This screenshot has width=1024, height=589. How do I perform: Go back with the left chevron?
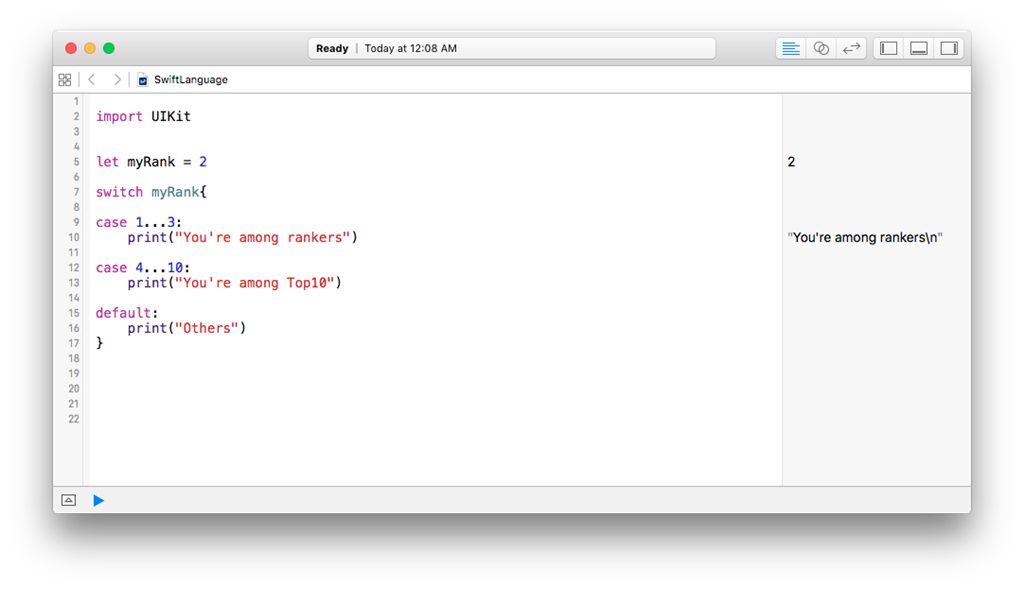click(92, 79)
